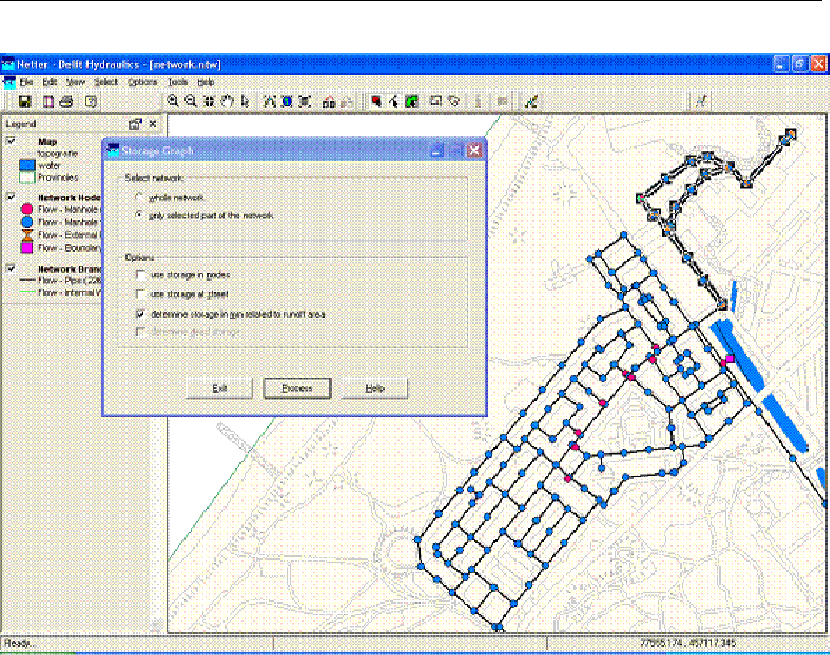This screenshot has height=655, width=830.
Task: Toggle Network Nodes legend group visibility
Action: click(11, 197)
